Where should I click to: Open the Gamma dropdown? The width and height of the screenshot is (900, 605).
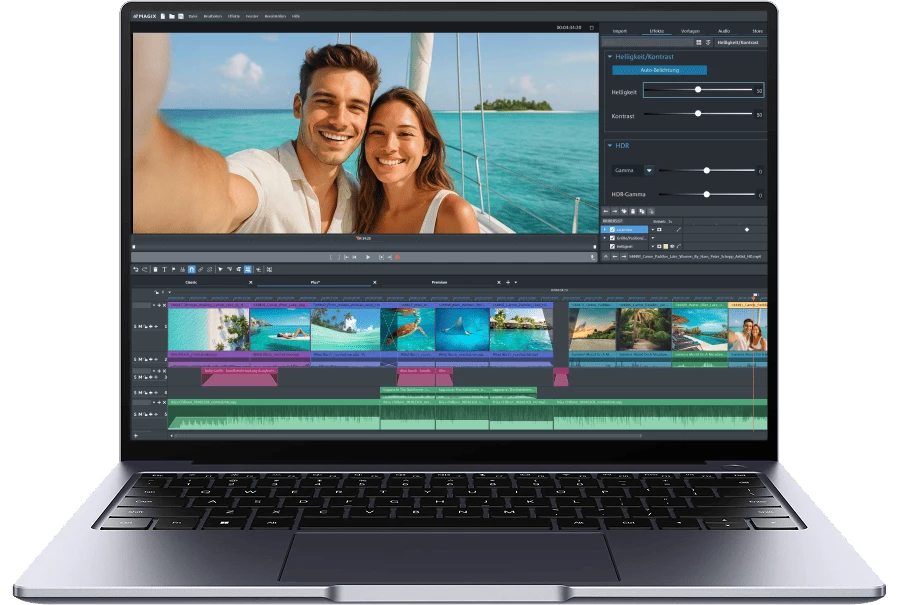pos(648,171)
